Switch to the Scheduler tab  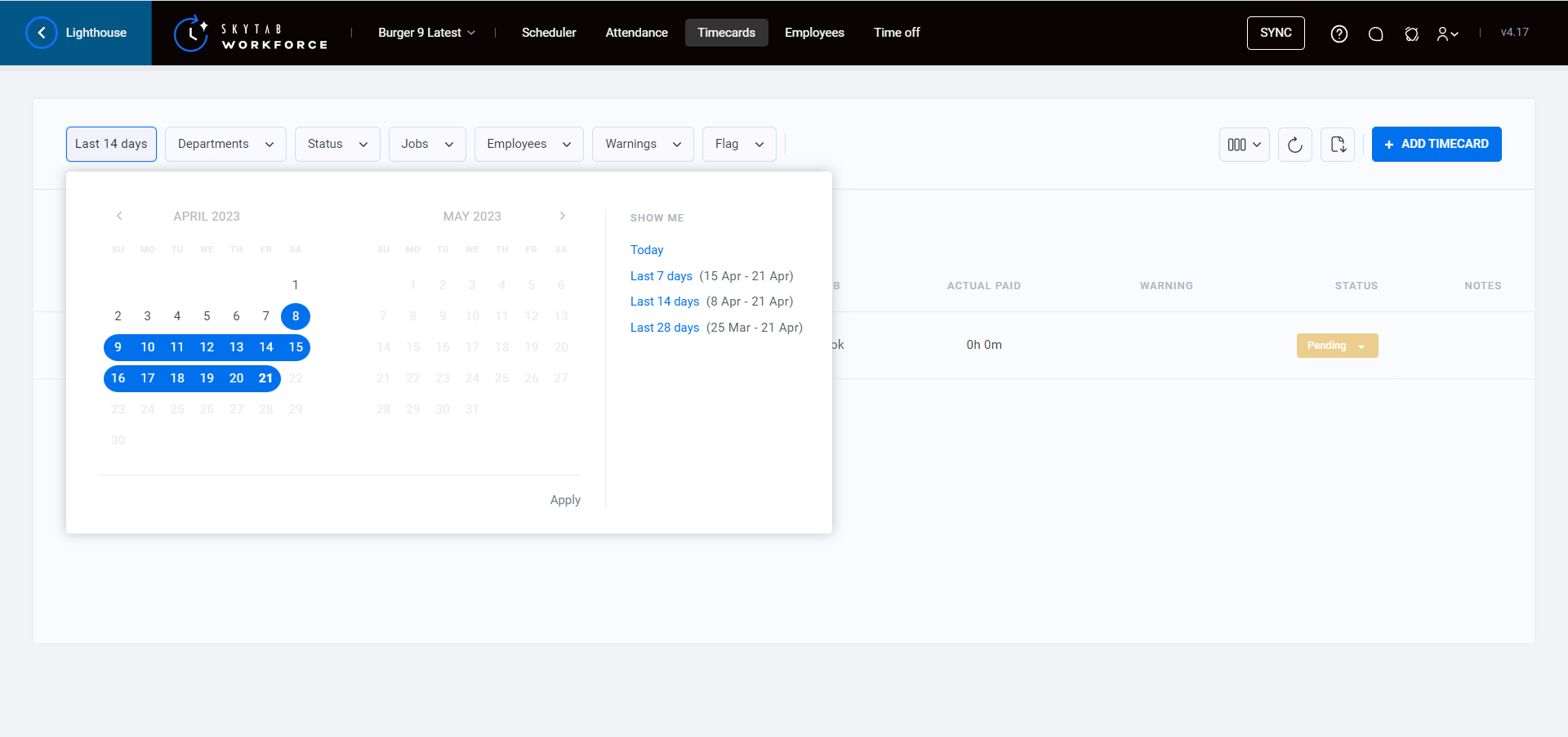[549, 33]
